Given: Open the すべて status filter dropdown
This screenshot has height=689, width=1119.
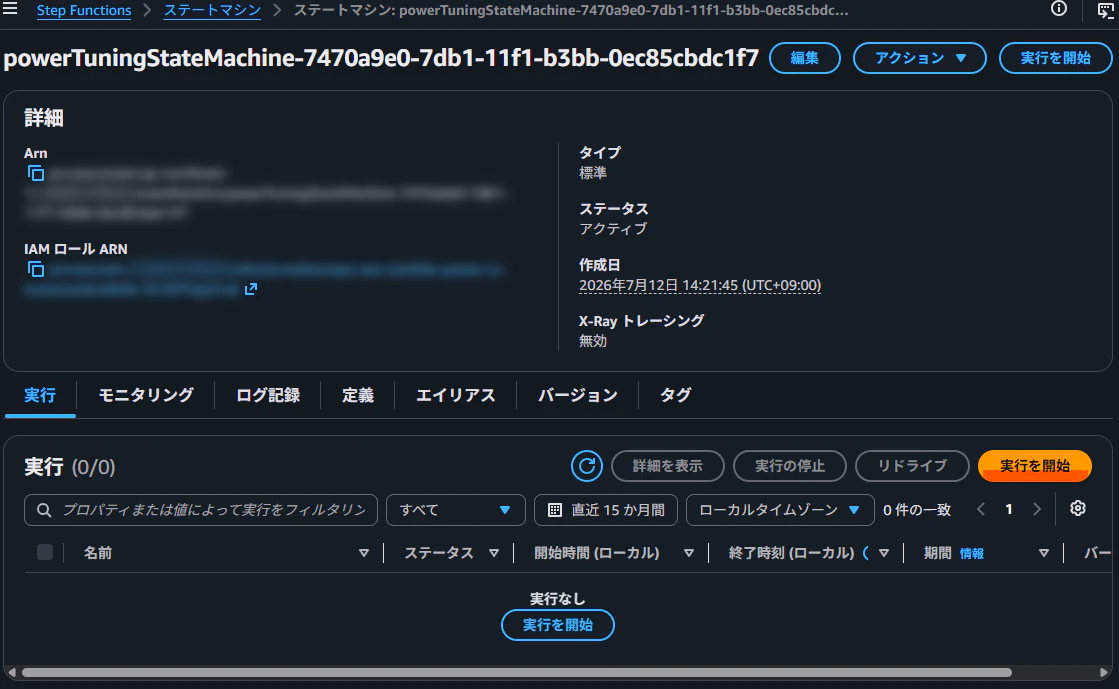Looking at the screenshot, I should 455,510.
